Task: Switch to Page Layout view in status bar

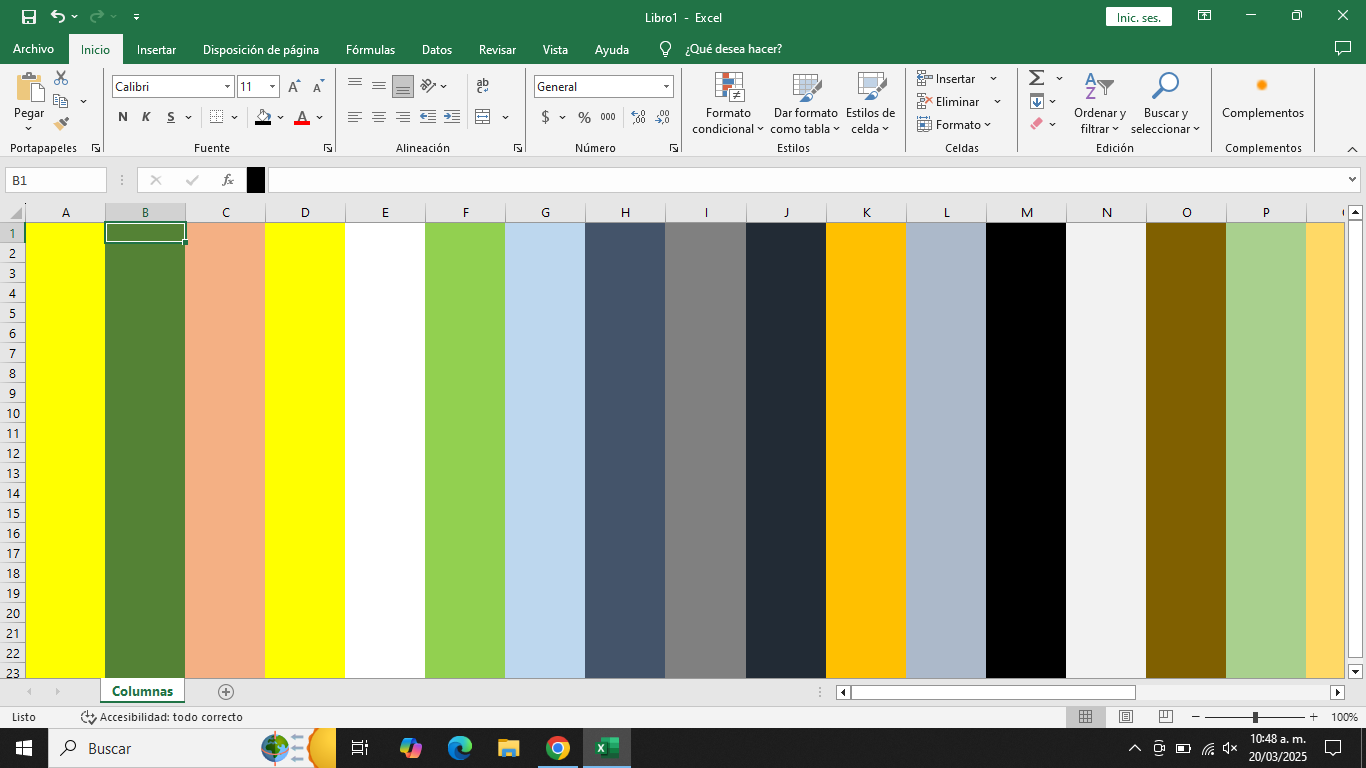Action: point(1125,717)
